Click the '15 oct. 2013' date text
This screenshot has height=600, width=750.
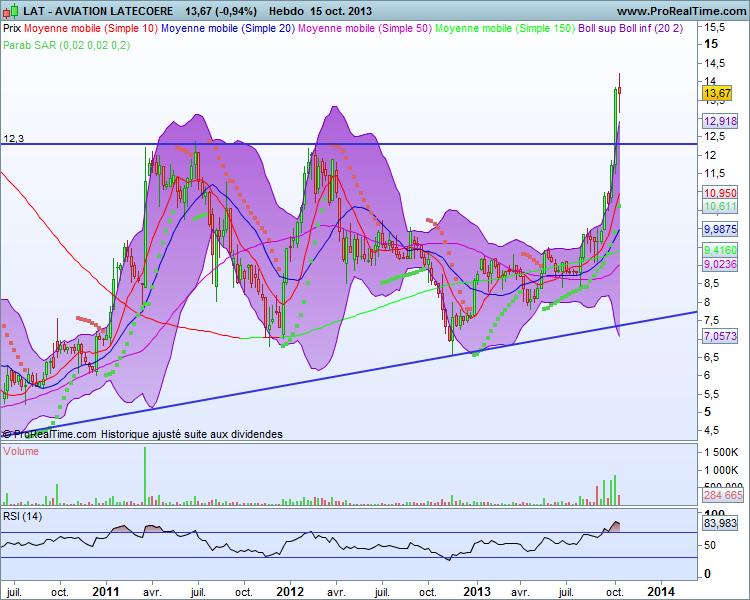(341, 11)
